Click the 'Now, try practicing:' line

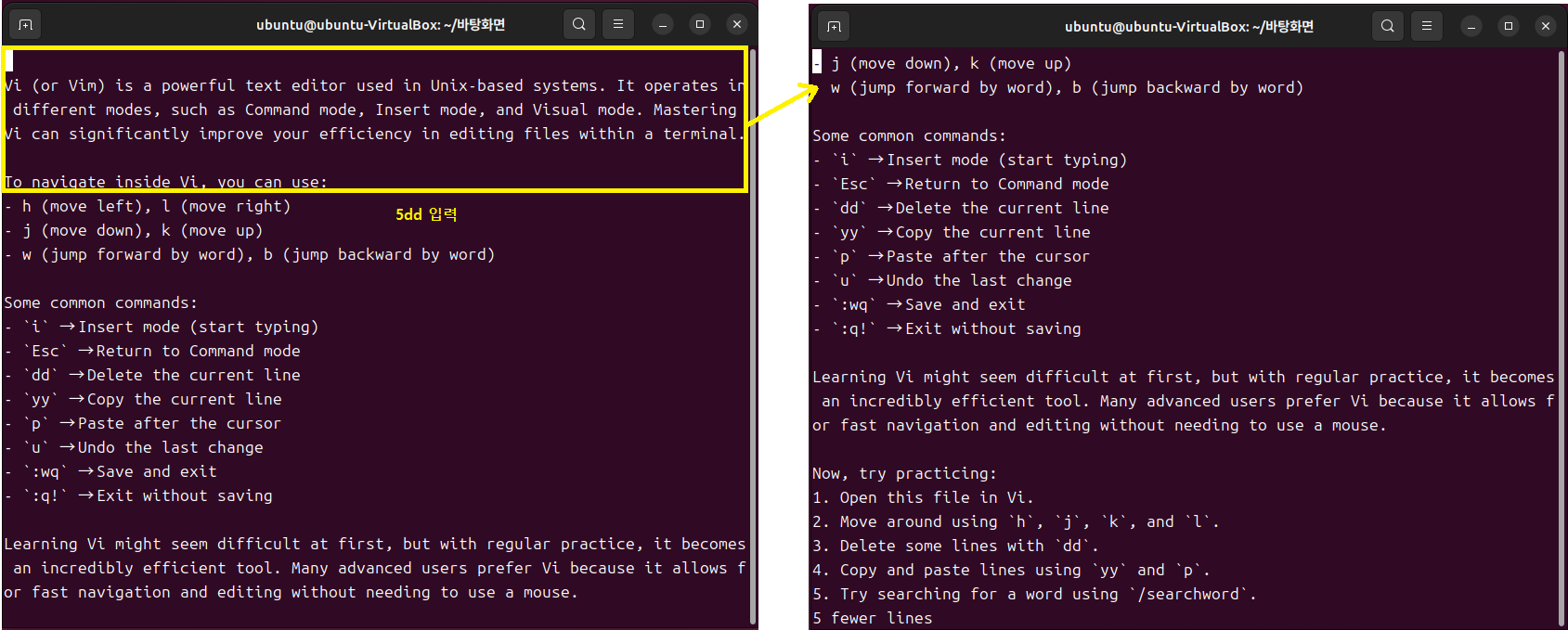click(x=905, y=473)
